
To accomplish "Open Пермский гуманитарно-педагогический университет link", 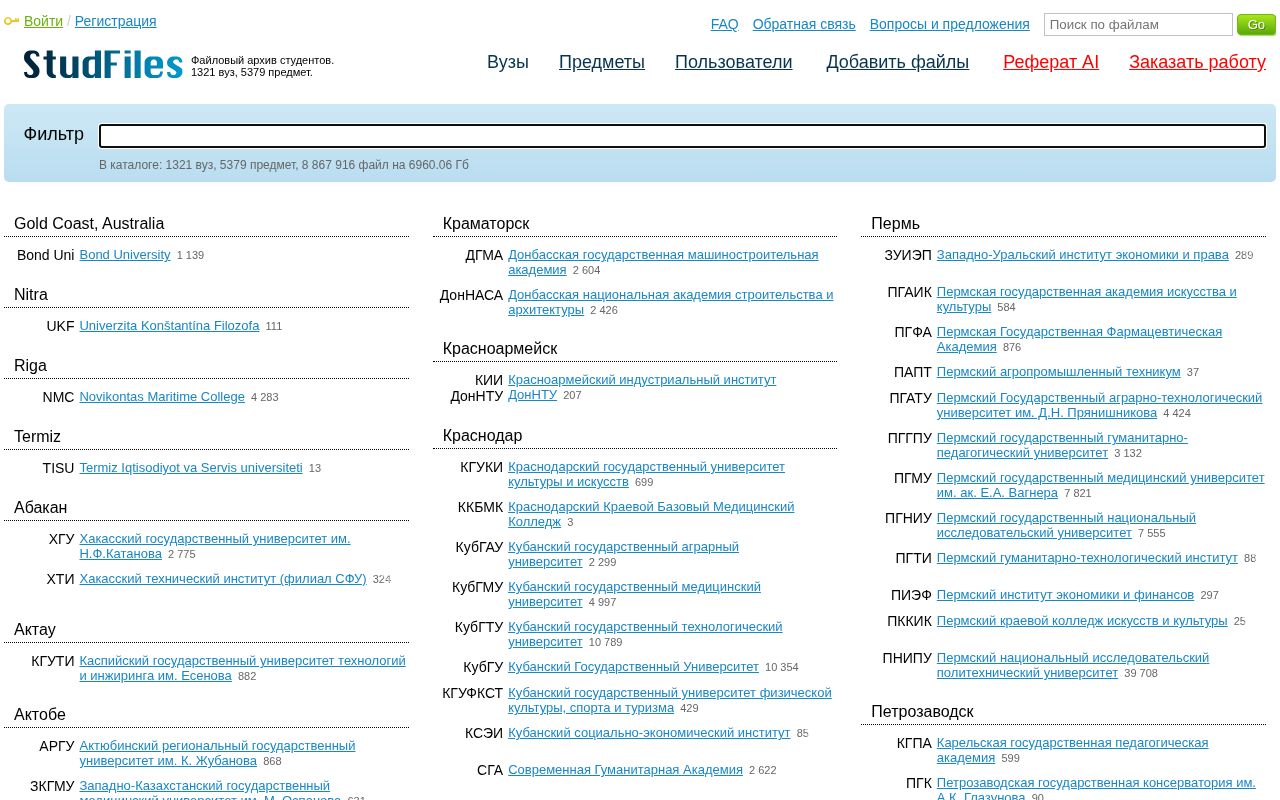I will tap(1062, 445).
